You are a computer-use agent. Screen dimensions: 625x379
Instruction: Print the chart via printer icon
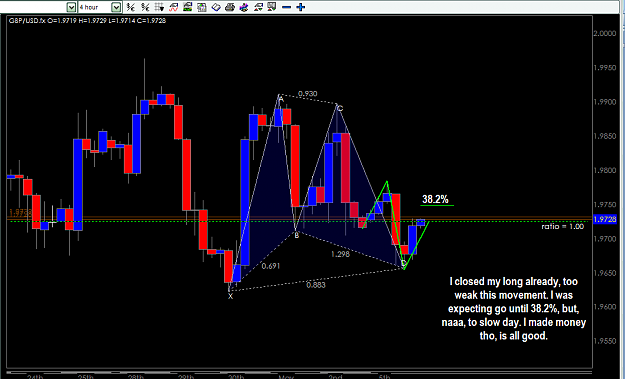pyautogui.click(x=230, y=7)
